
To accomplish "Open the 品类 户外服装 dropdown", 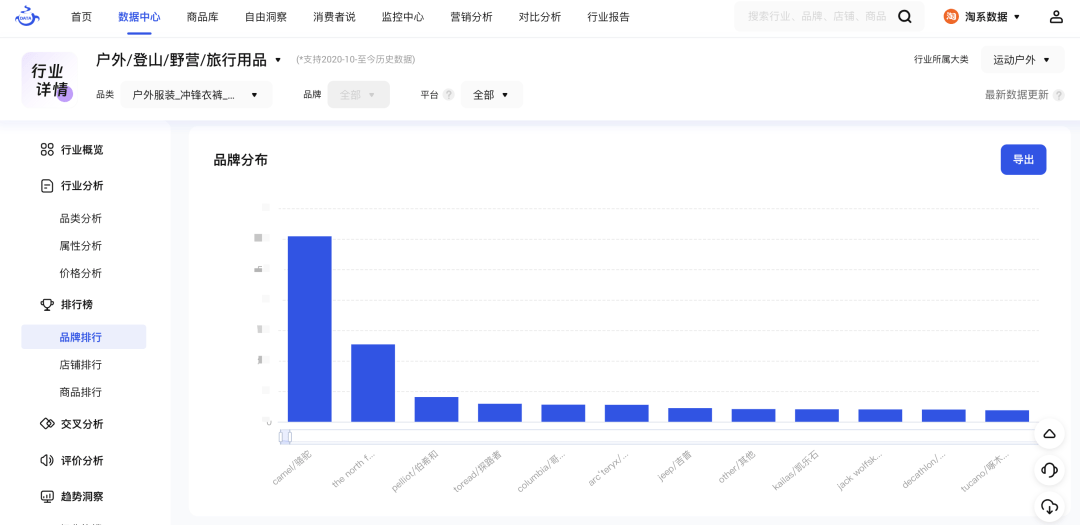I will pos(196,95).
